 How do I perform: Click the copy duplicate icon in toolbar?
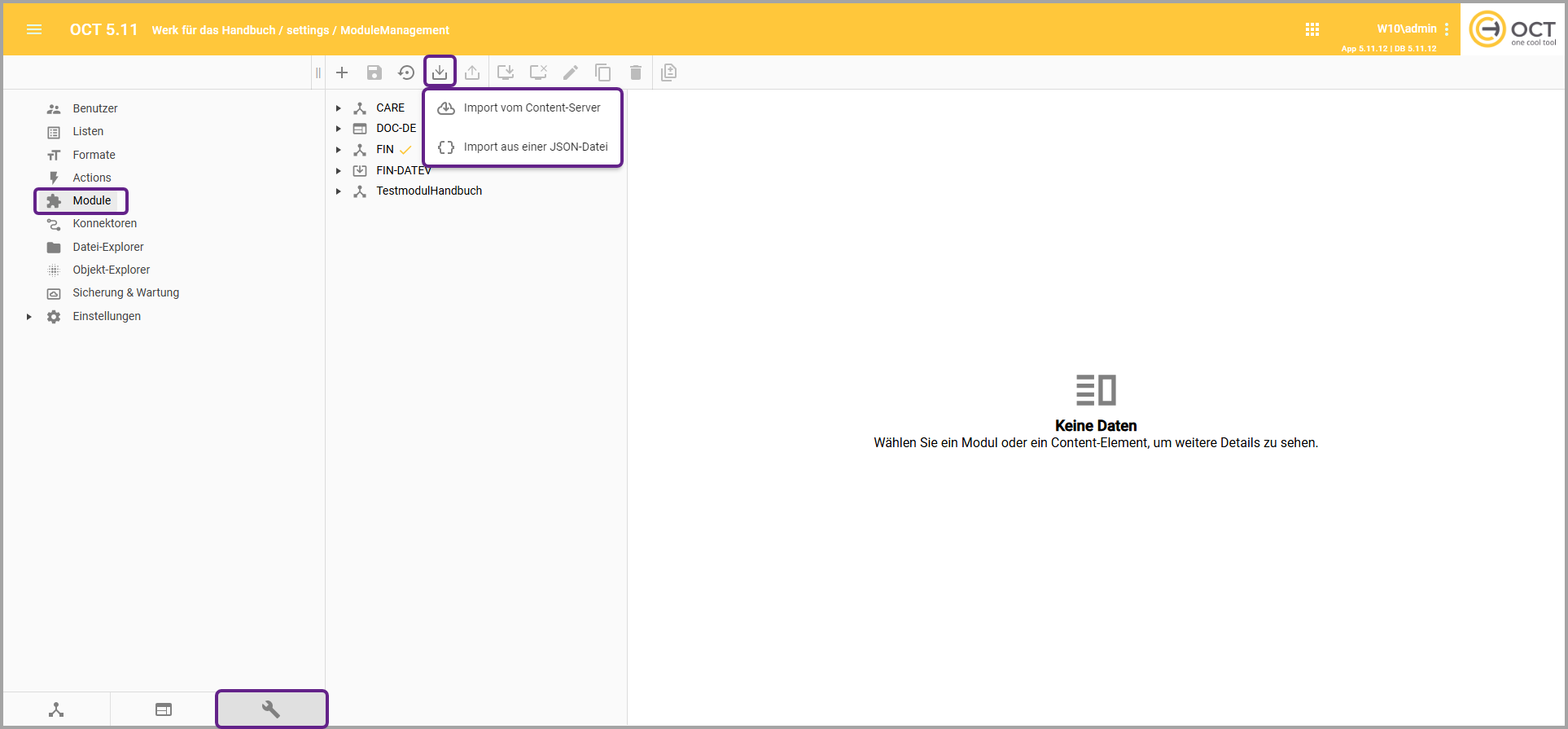point(603,72)
